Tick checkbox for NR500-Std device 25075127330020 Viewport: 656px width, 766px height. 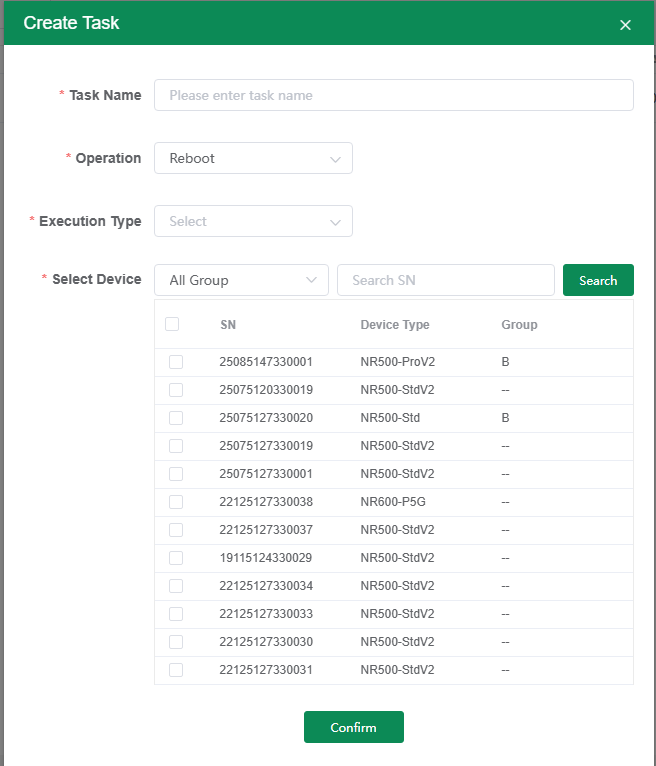point(176,418)
